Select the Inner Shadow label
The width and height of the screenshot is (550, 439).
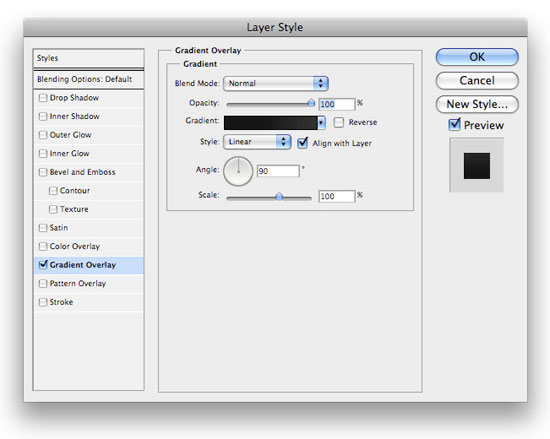tap(74, 116)
